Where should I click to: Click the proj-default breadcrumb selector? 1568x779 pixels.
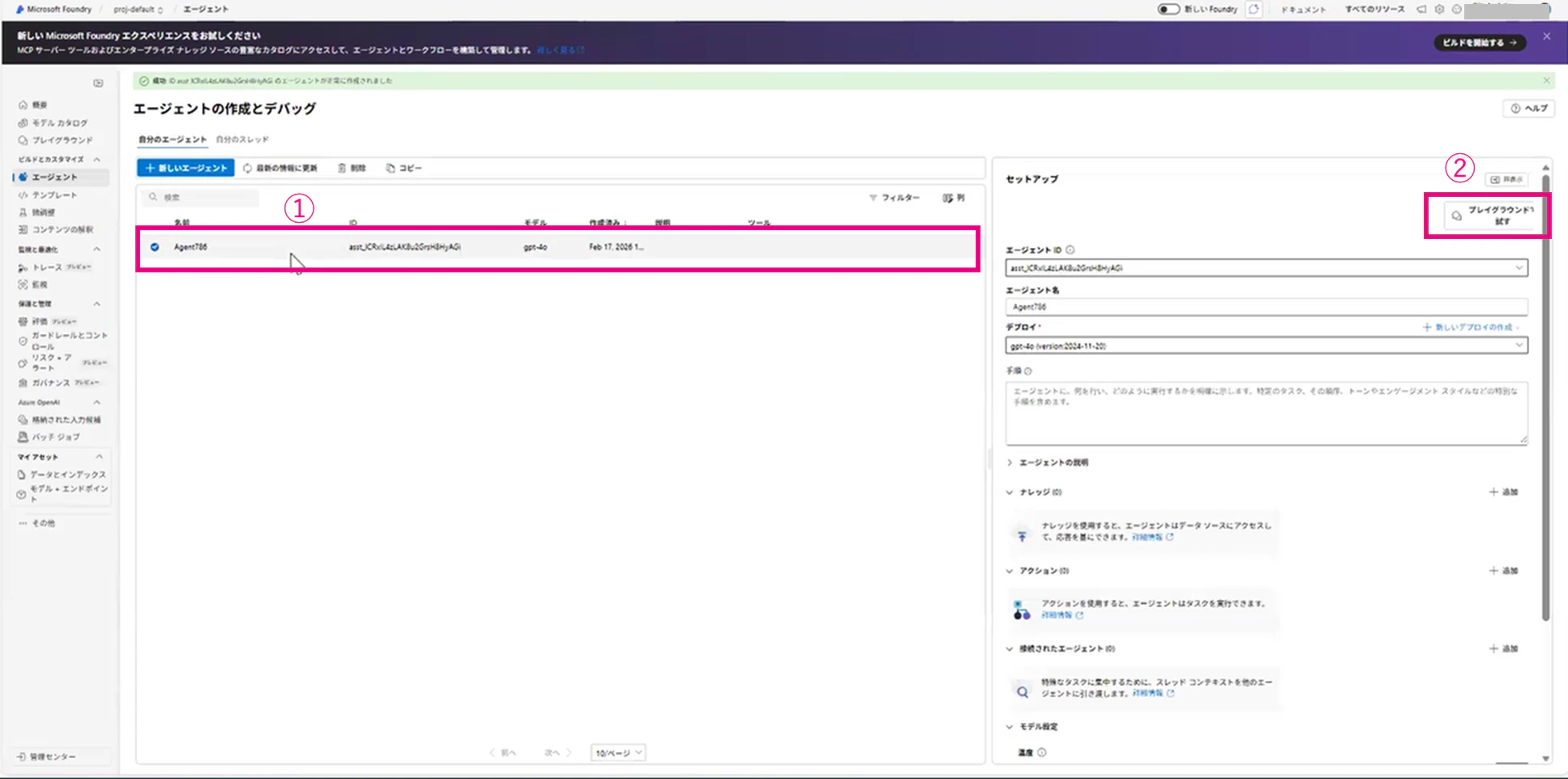139,10
